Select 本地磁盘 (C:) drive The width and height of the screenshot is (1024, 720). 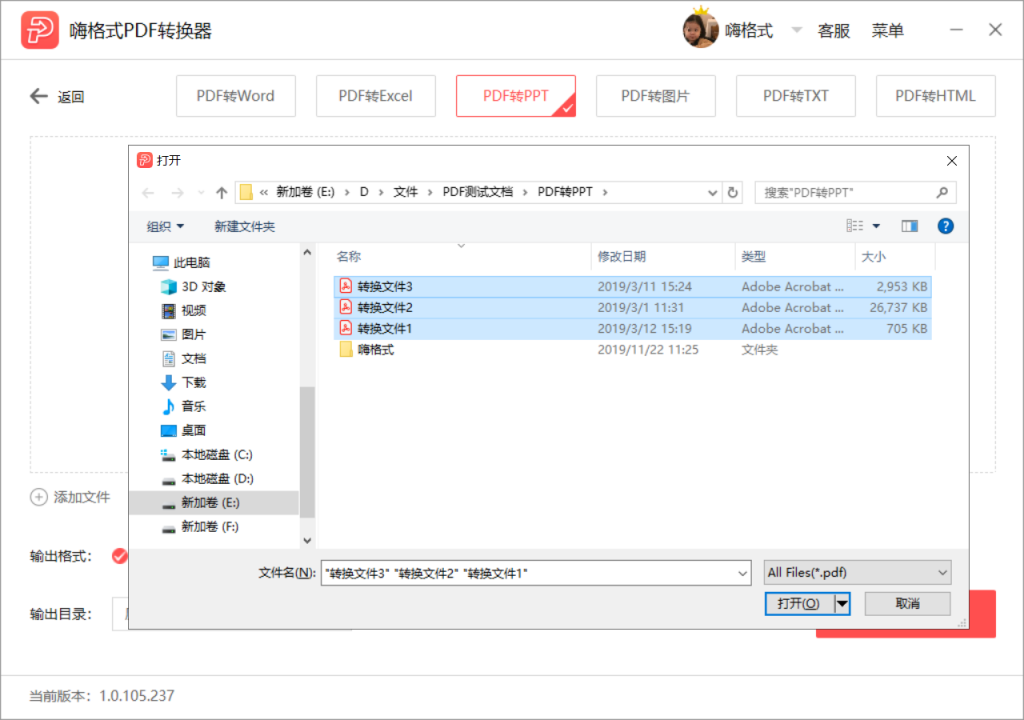coord(207,455)
